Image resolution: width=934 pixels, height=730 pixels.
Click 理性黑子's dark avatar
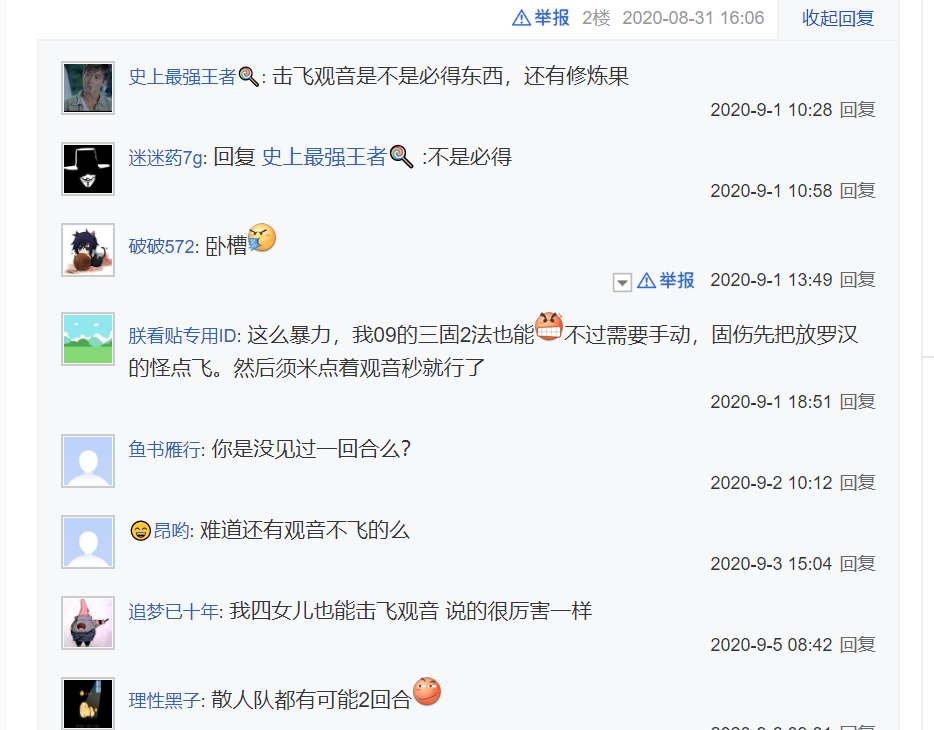(88, 704)
